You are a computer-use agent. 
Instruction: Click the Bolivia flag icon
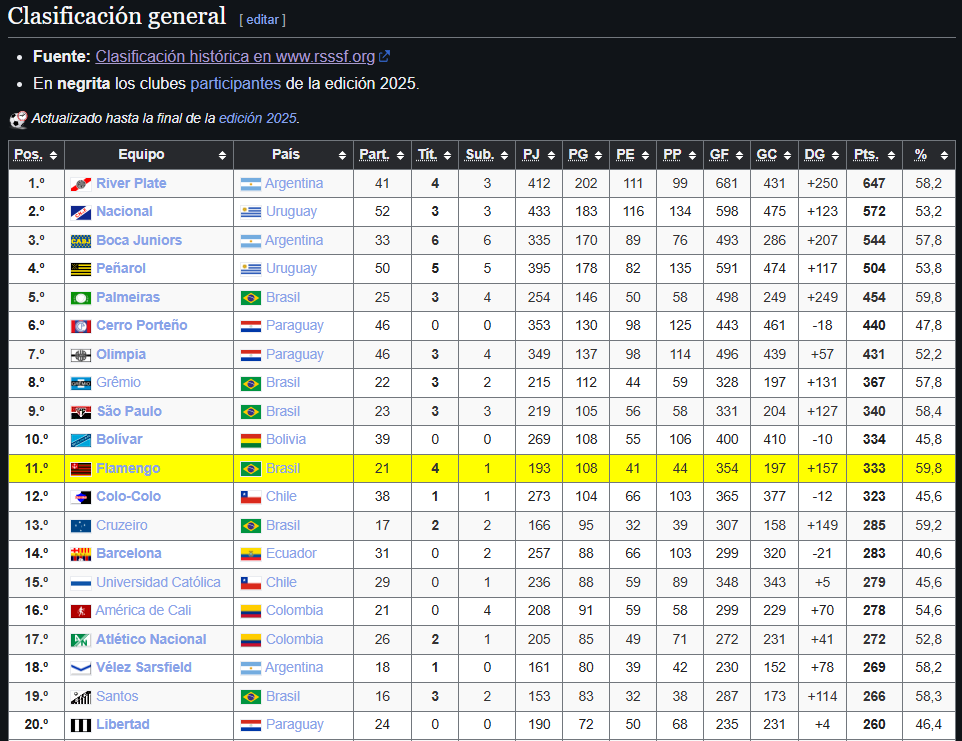point(250,440)
